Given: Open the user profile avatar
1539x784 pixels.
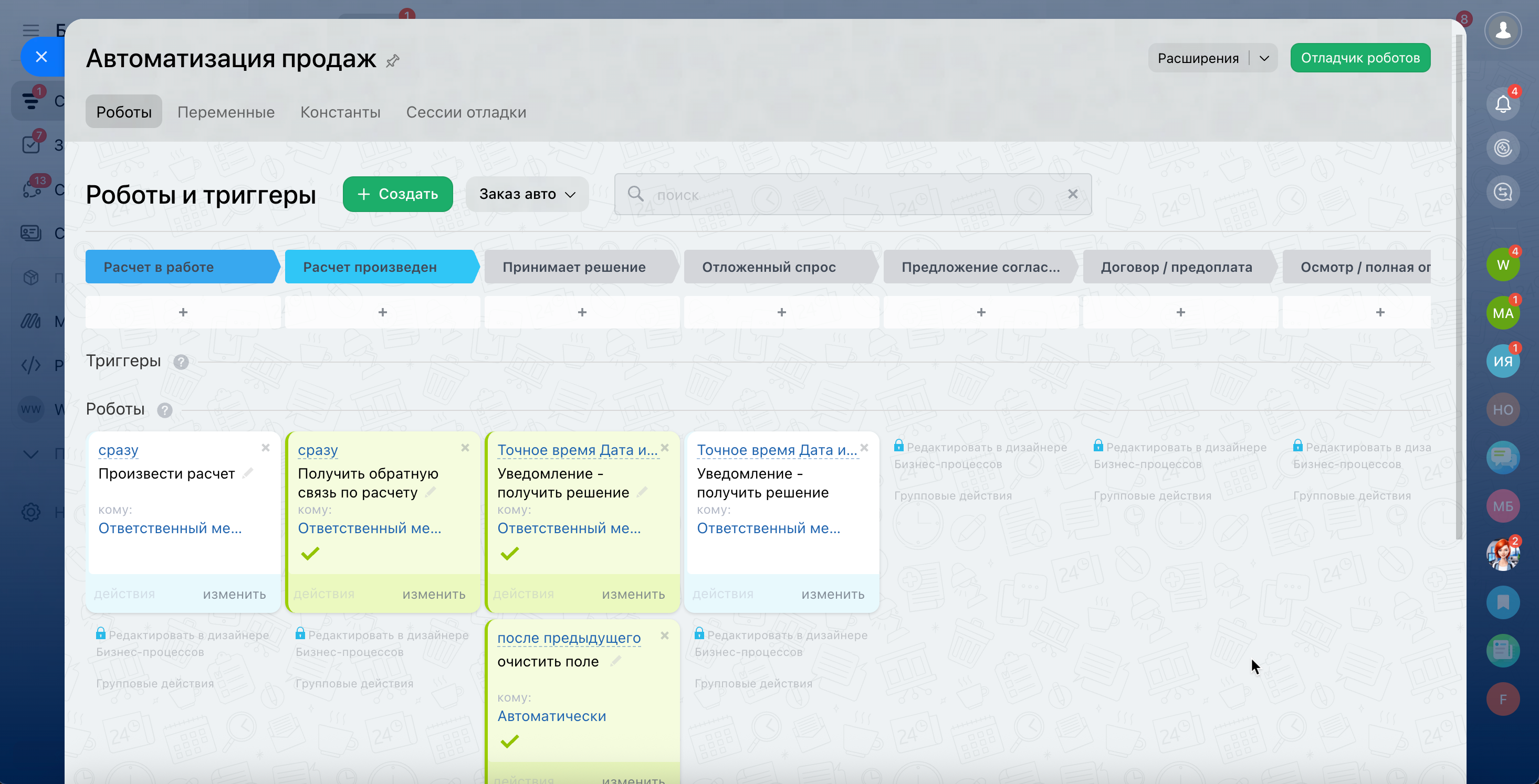Looking at the screenshot, I should [x=1503, y=30].
